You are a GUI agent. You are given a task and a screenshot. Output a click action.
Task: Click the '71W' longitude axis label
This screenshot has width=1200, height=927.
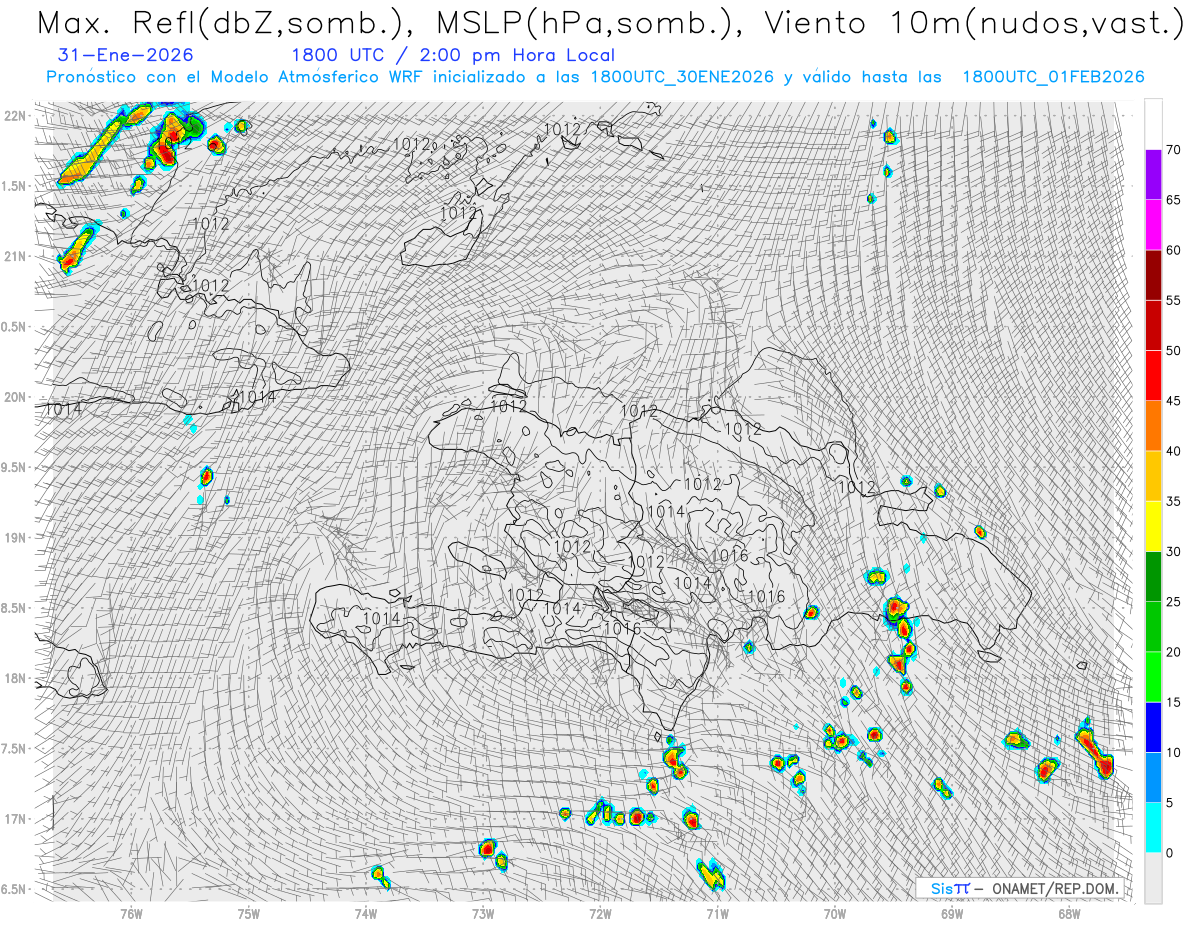(718, 913)
